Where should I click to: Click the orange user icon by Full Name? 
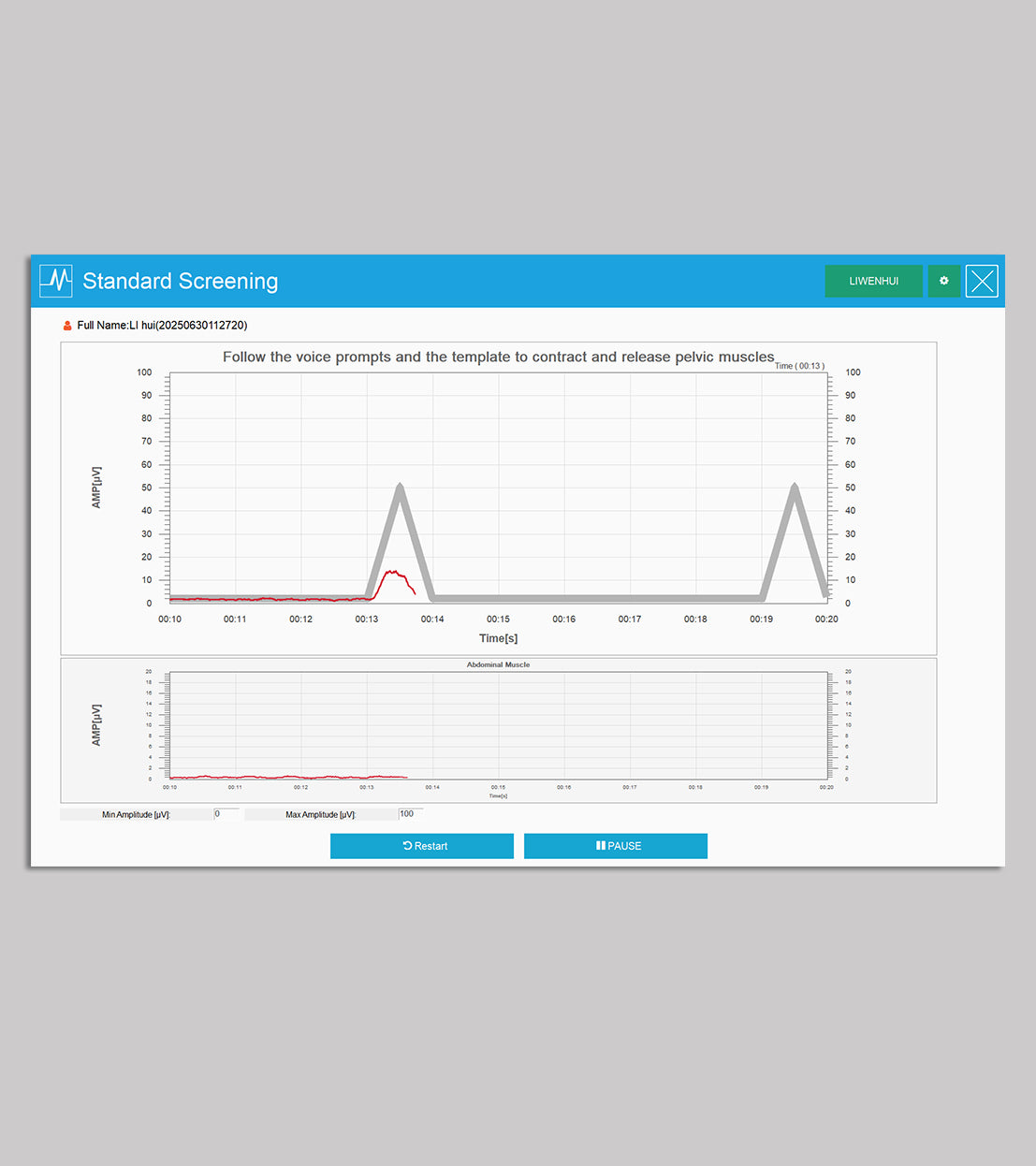67,326
